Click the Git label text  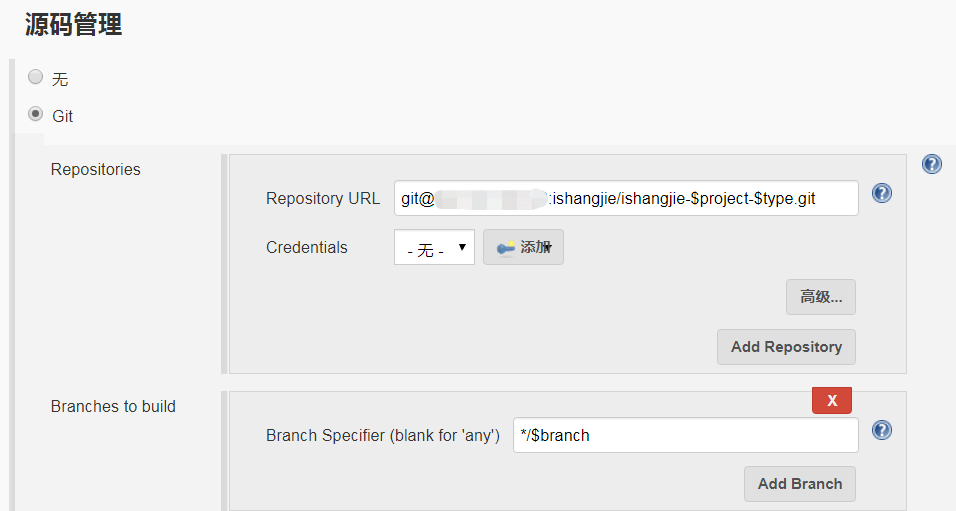point(62,116)
